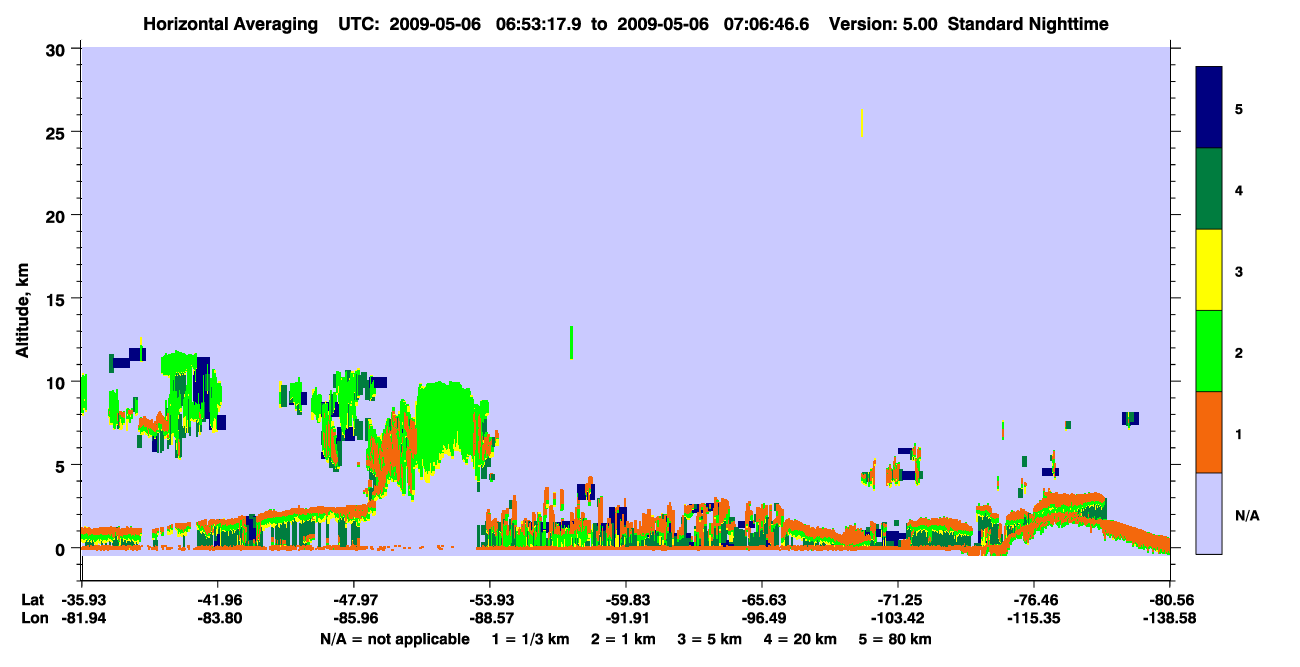Click the colorbar label 'N/A'
This screenshot has height=667, width=1300.
1246,515
